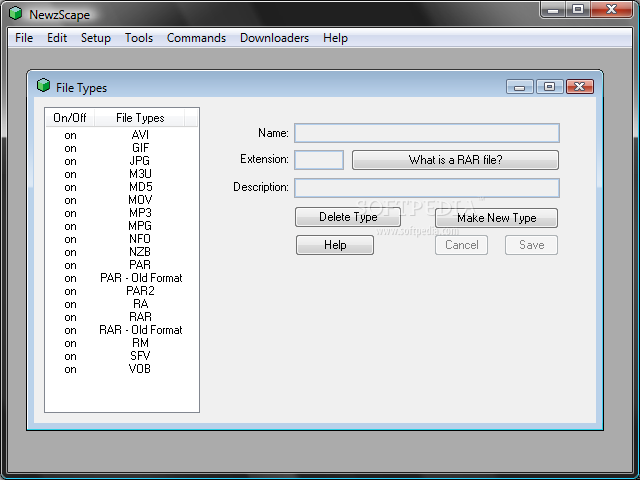Select the MD5 file type
Image resolution: width=640 pixels, height=480 pixels.
[140, 187]
